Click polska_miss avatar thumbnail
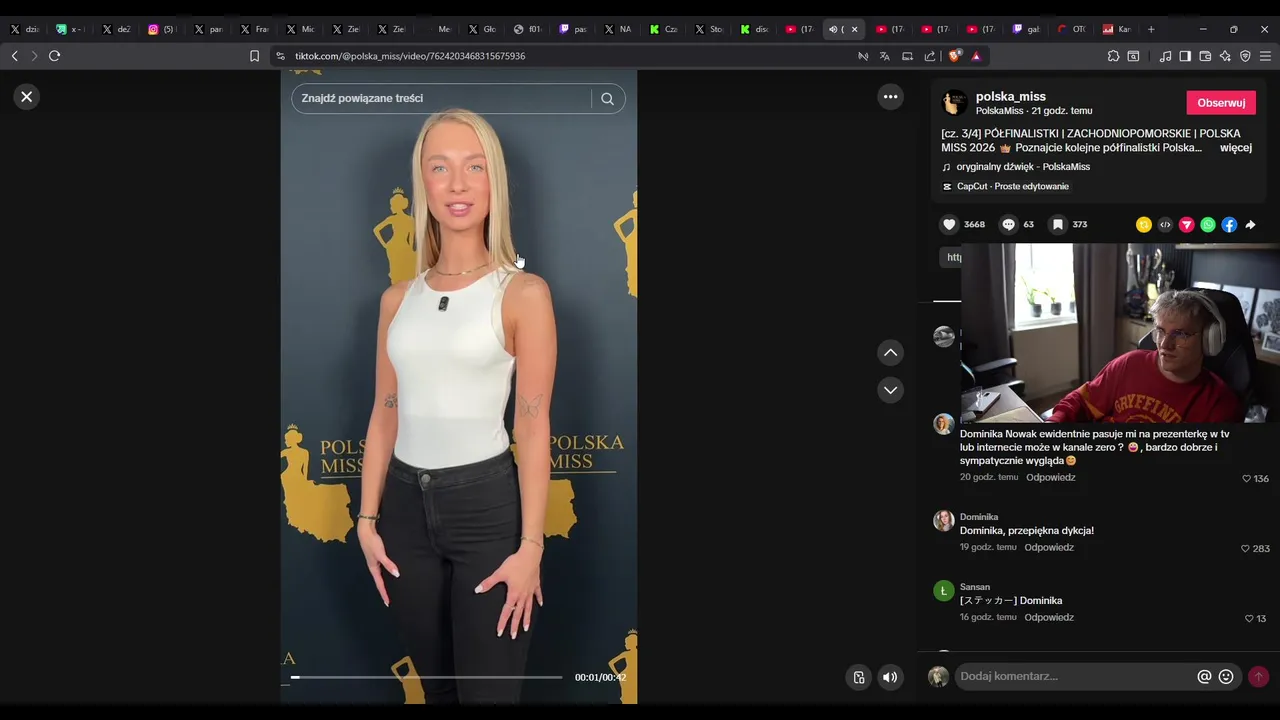The image size is (1280, 720). (x=955, y=102)
